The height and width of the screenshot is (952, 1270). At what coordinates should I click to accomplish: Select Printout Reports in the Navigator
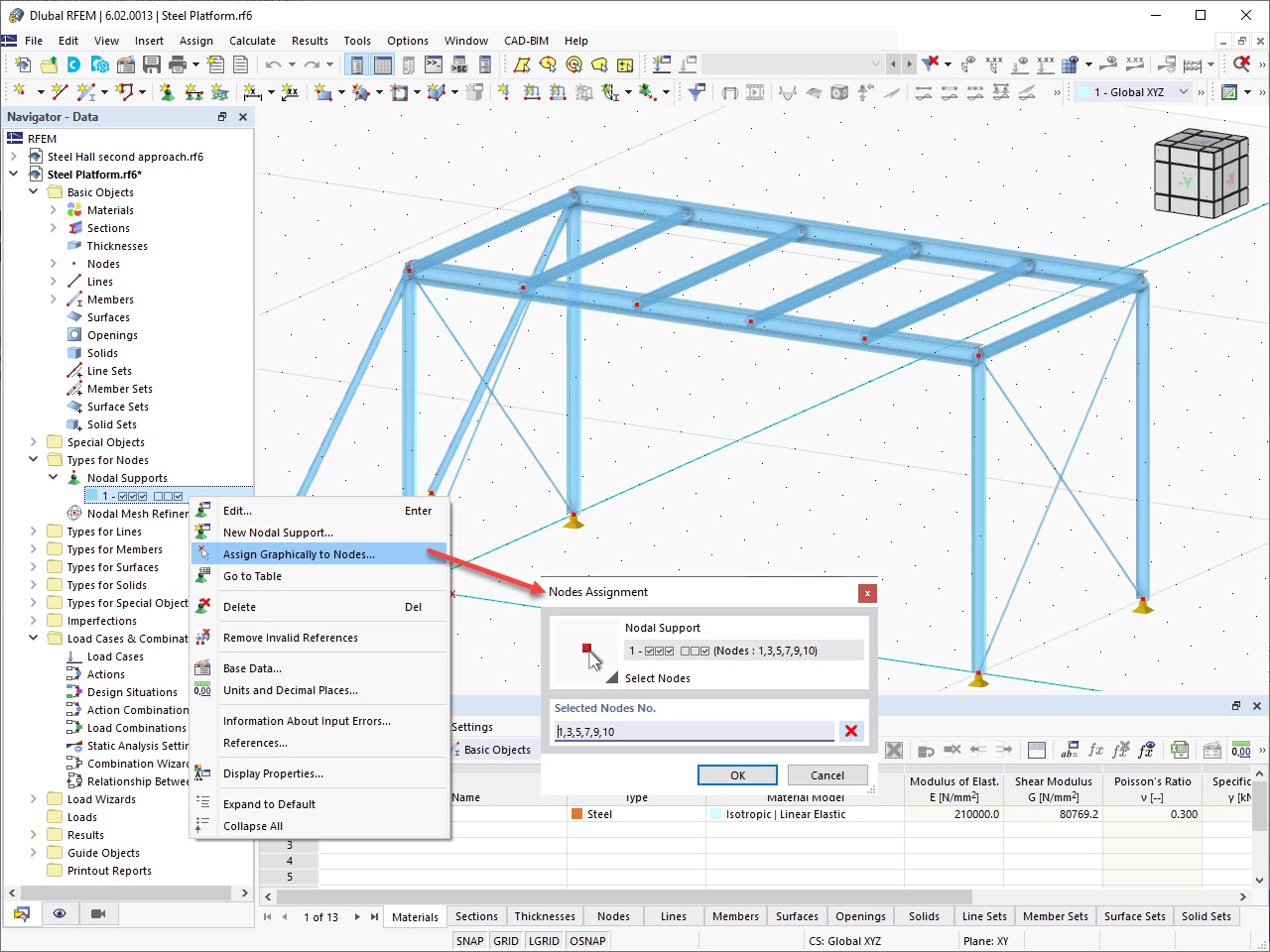pyautogui.click(x=109, y=871)
